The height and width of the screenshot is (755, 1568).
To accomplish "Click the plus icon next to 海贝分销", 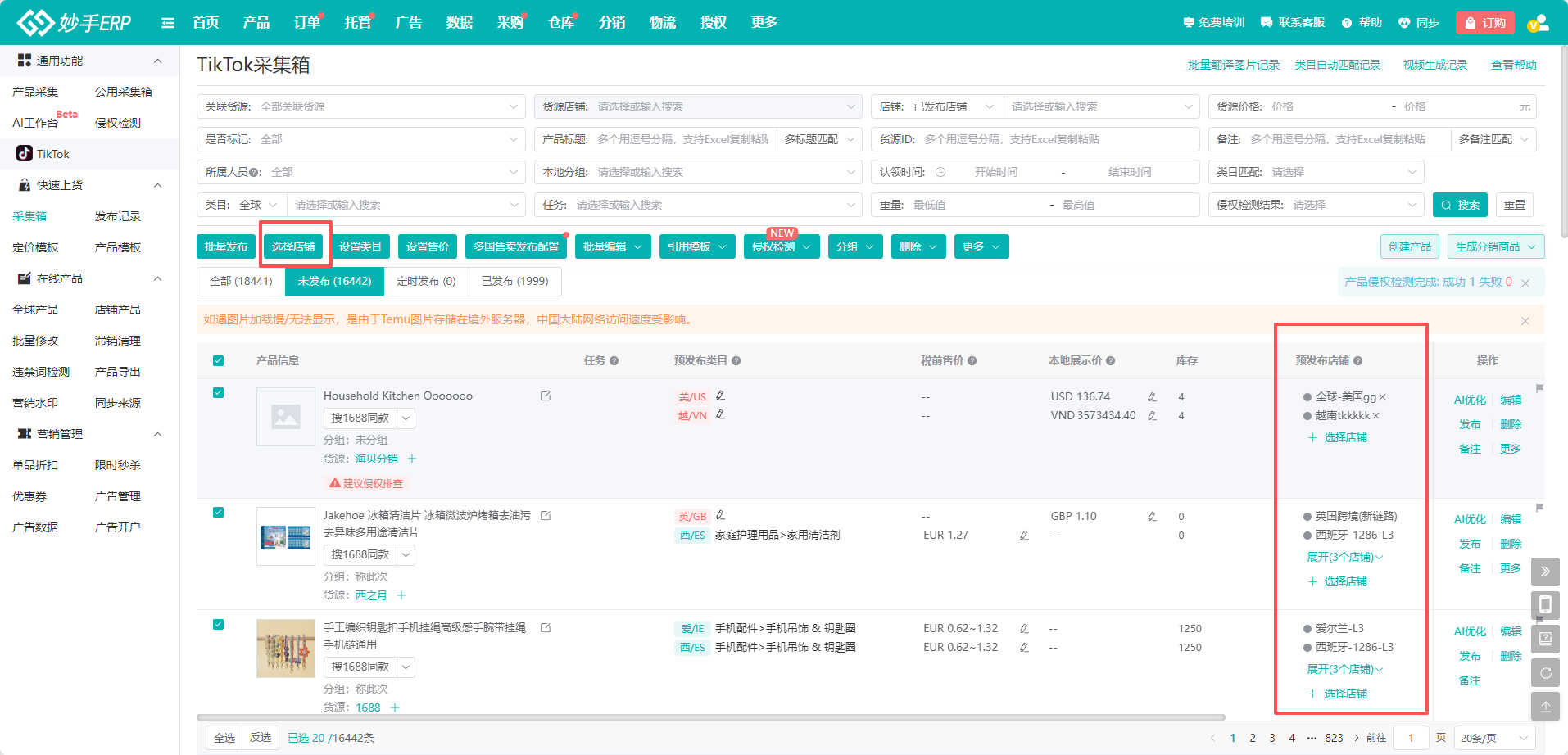I will [412, 459].
